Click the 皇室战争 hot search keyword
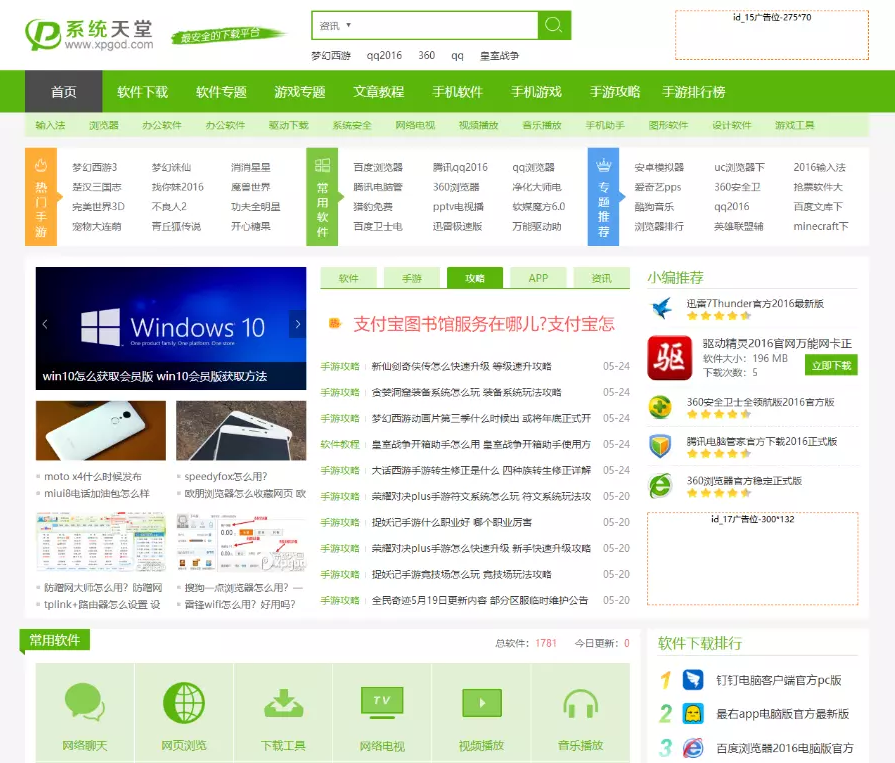The width and height of the screenshot is (895, 763). (499, 55)
